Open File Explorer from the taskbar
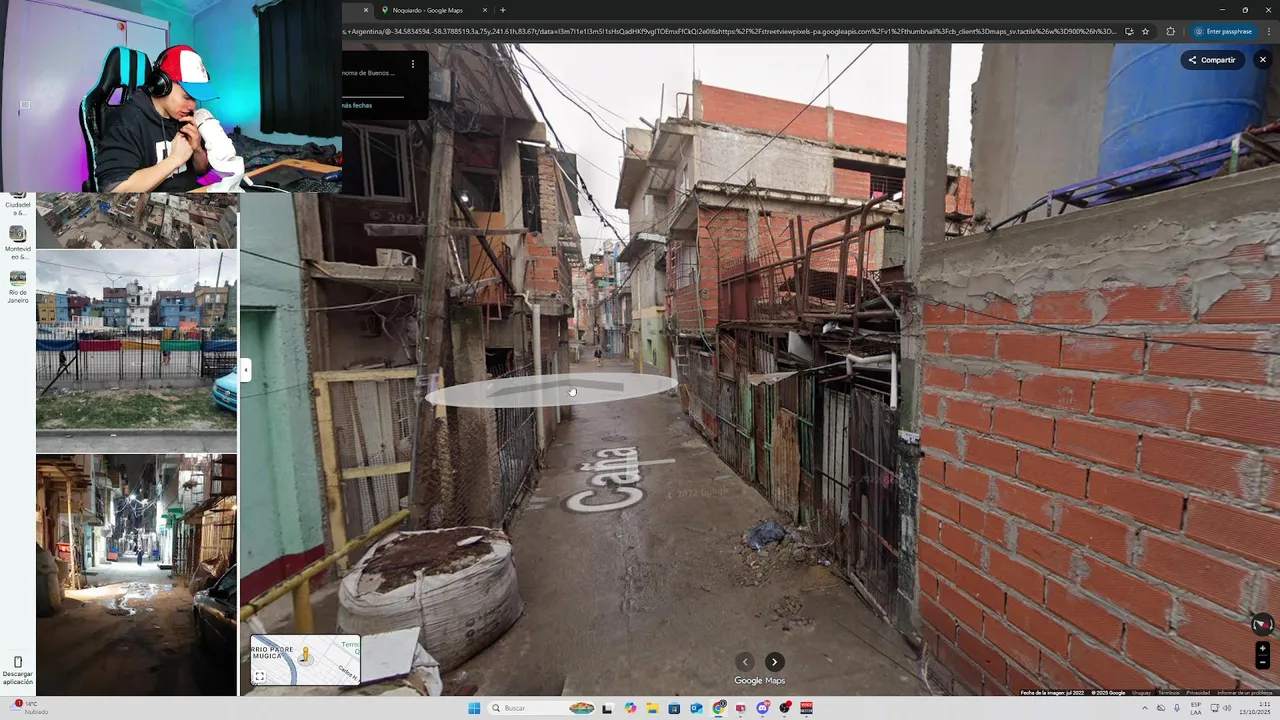Viewport: 1280px width, 720px height. pos(653,708)
